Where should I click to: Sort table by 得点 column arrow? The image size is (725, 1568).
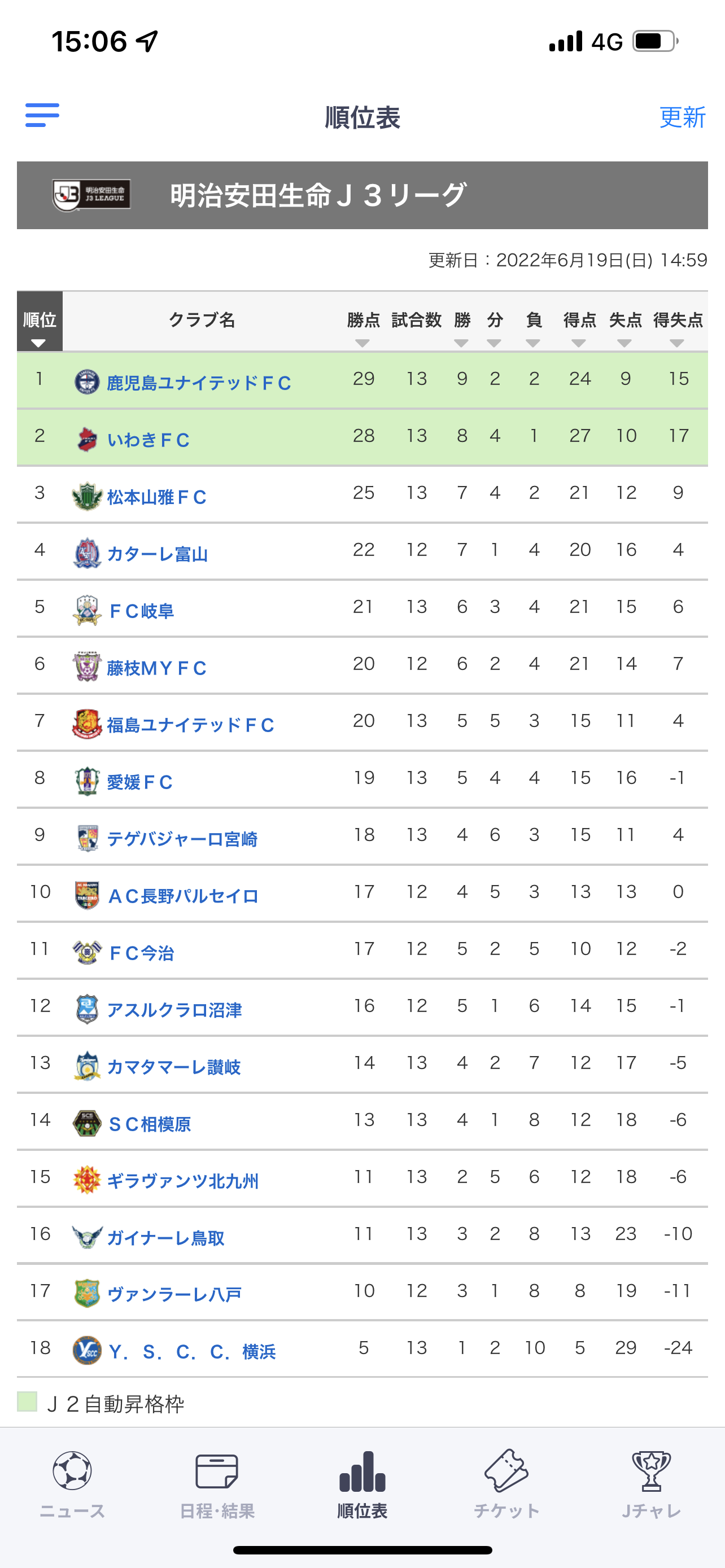tap(579, 343)
